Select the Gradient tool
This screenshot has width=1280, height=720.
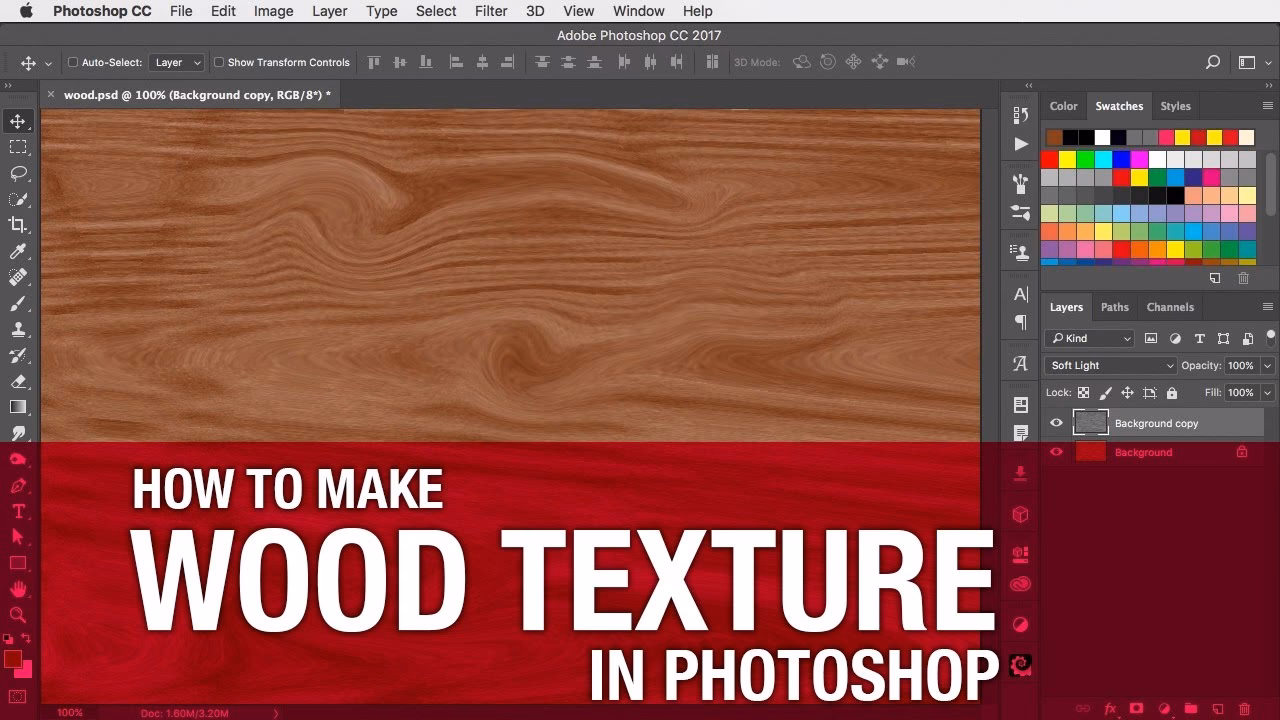pyautogui.click(x=18, y=407)
